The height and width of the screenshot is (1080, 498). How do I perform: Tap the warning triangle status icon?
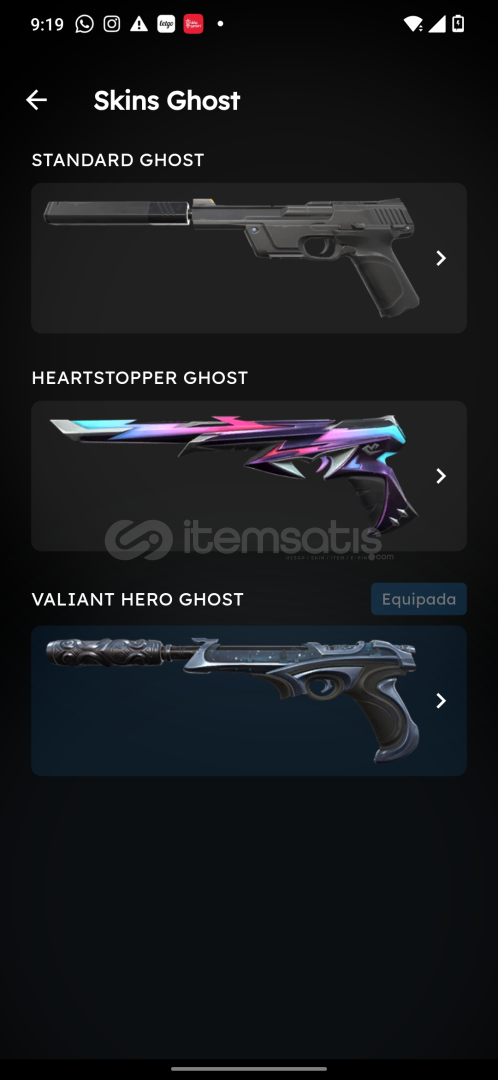click(x=138, y=24)
